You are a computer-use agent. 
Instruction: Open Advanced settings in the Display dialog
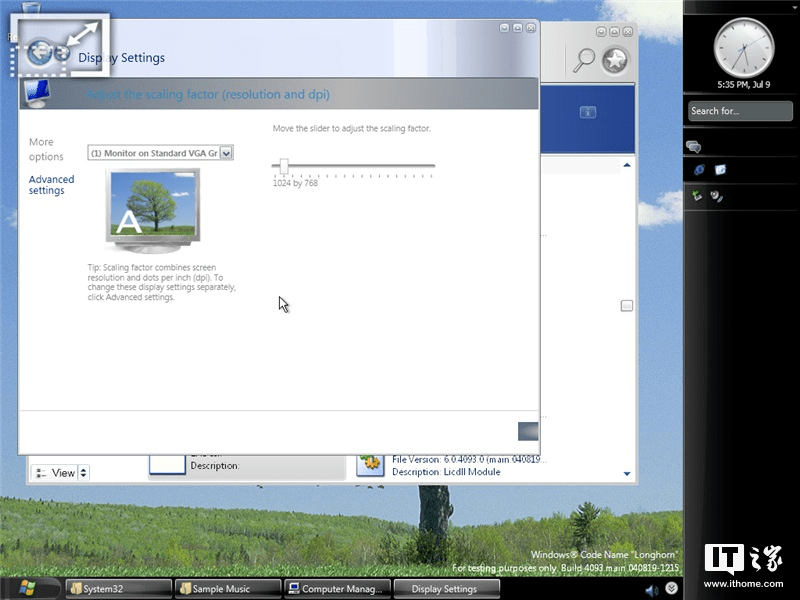pos(50,184)
